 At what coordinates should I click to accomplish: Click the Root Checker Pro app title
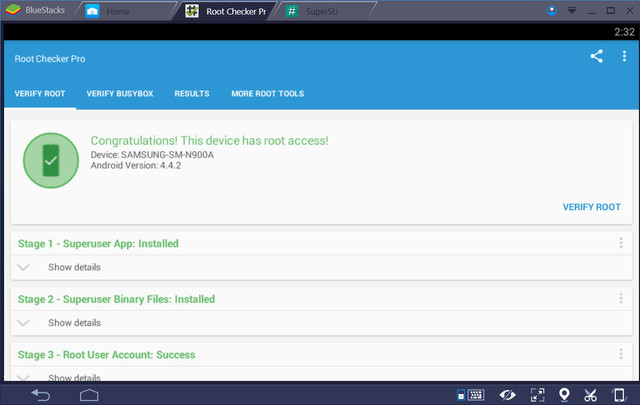[50, 59]
